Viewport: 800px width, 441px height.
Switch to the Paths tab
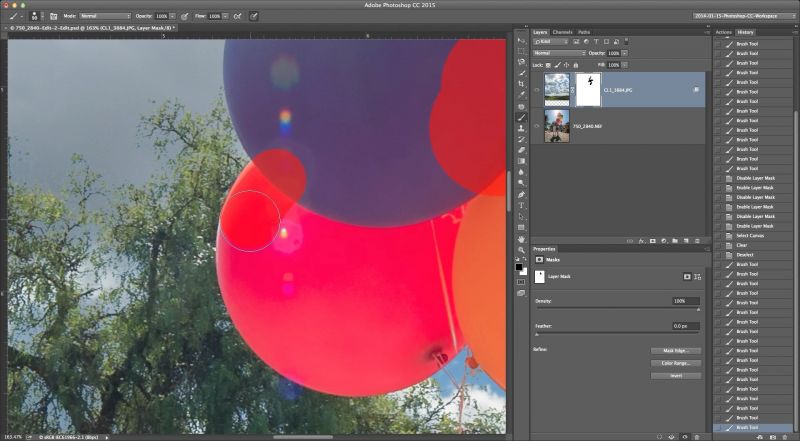[584, 32]
